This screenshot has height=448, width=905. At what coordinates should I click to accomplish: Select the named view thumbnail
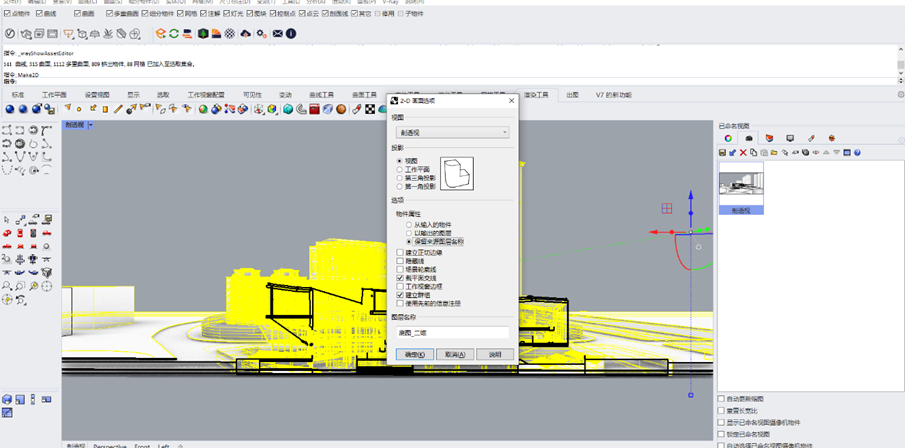tap(741, 188)
